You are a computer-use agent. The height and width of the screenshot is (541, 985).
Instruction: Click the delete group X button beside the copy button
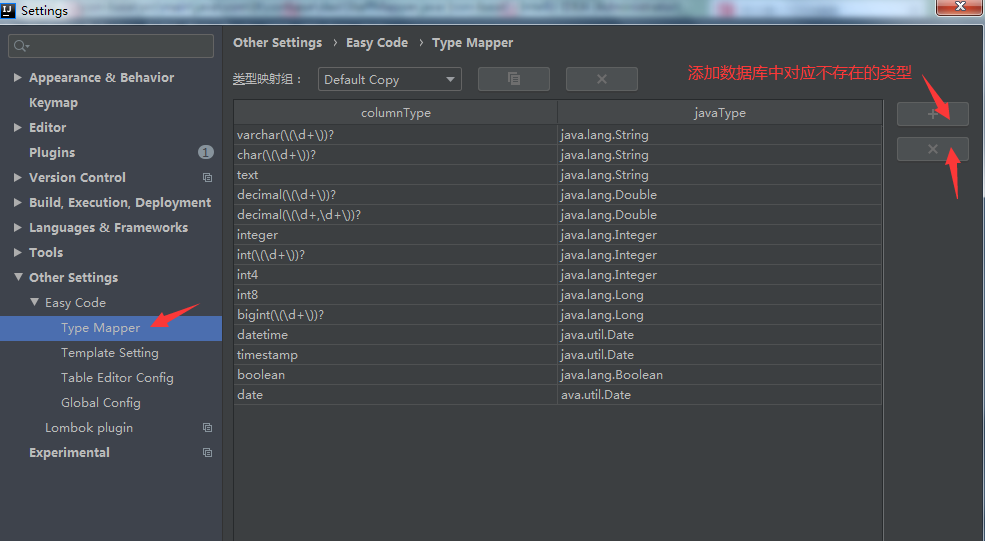tap(602, 79)
